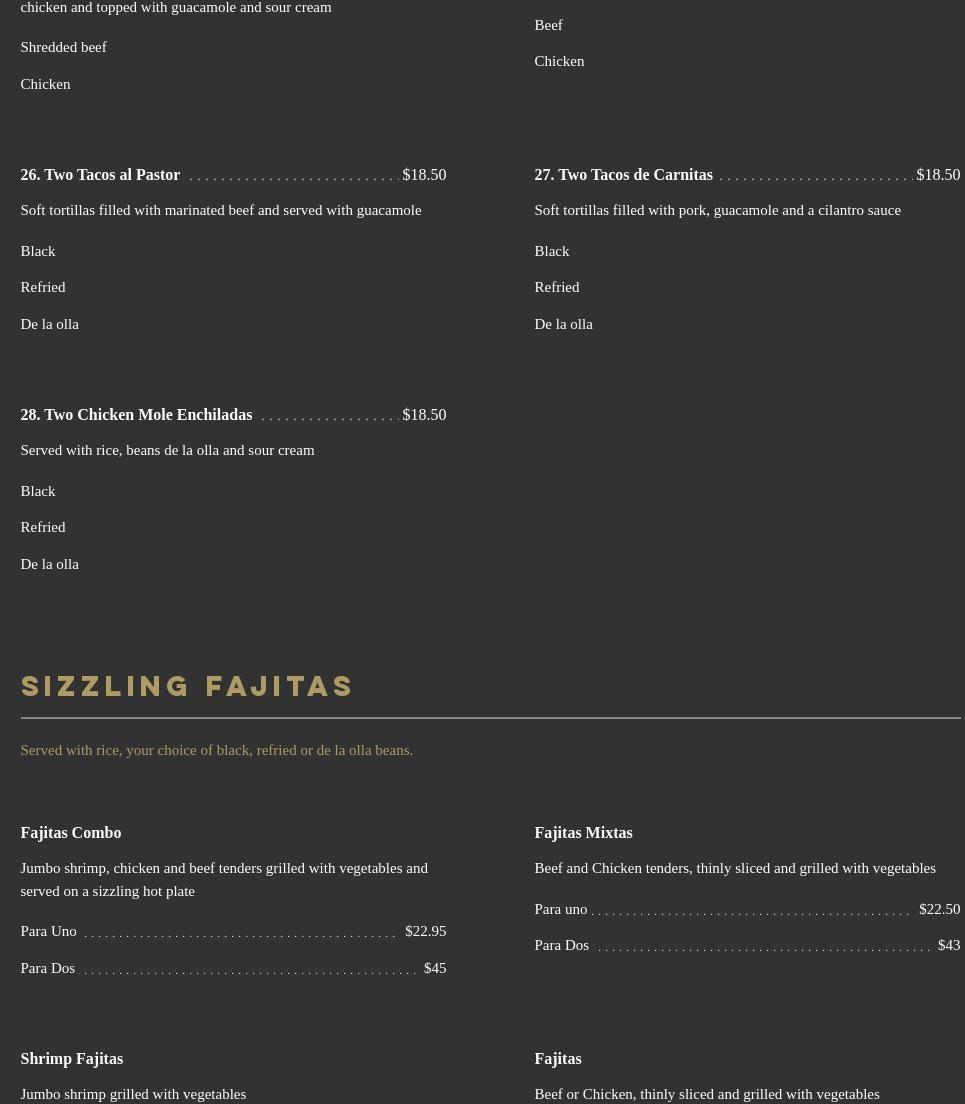Click the $45 Fajitas Combo price

click(435, 968)
